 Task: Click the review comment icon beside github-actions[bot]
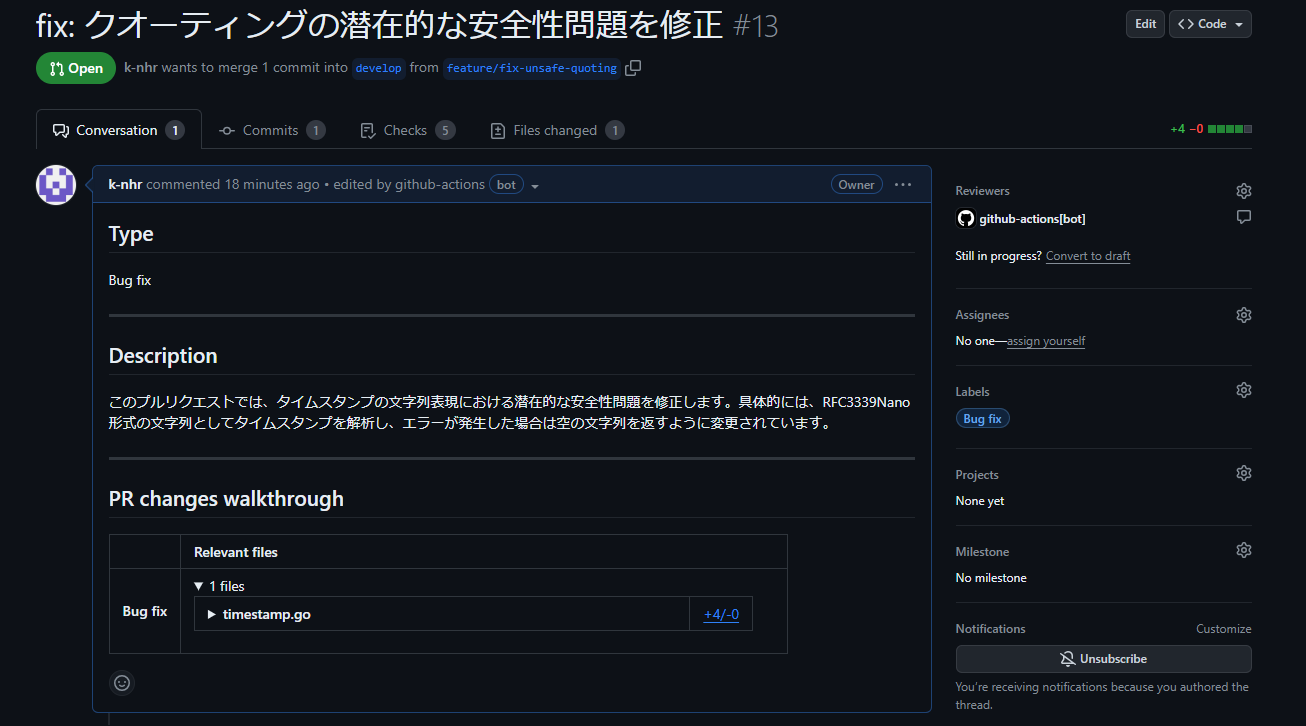[x=1244, y=217]
